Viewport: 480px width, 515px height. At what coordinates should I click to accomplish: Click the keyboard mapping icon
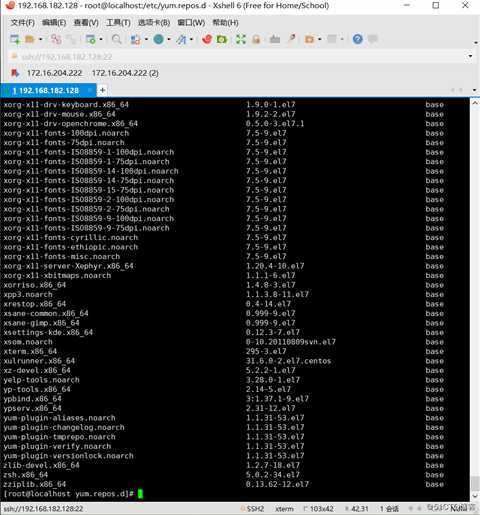[275, 39]
